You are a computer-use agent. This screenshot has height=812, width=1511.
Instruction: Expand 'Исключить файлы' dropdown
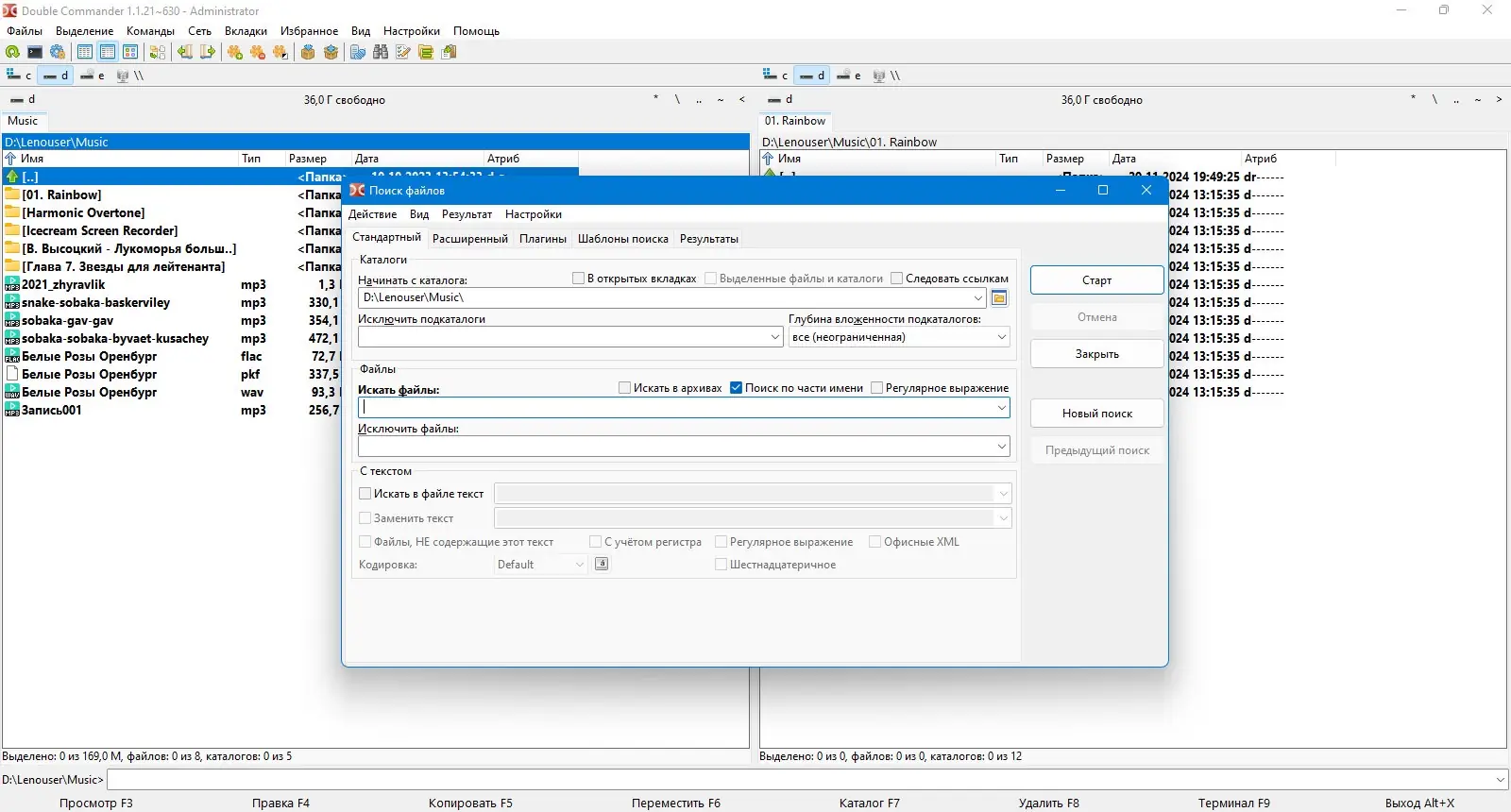pos(1001,447)
